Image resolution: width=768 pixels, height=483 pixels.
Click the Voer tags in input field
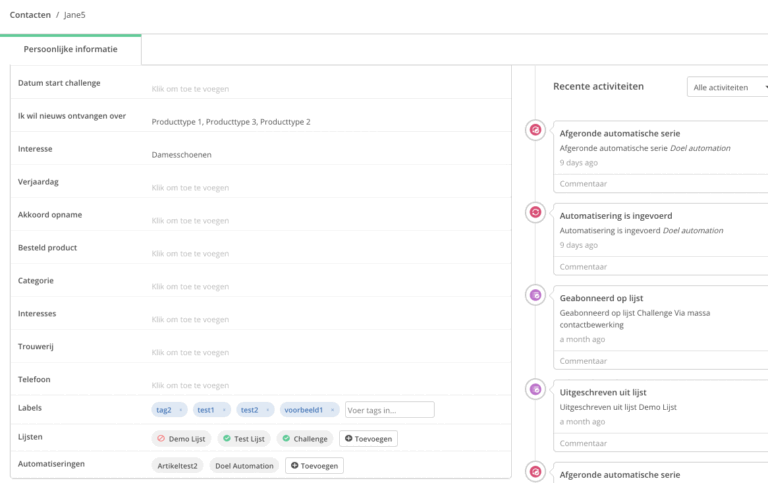click(389, 410)
